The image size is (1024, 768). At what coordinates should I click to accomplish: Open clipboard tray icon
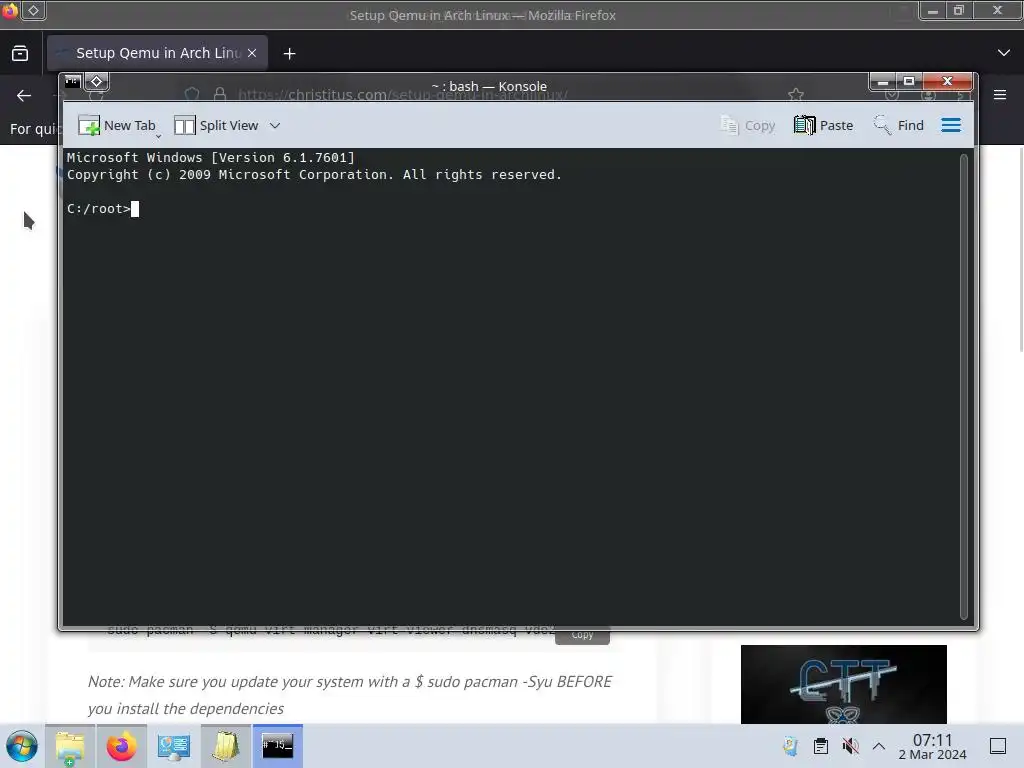821,746
